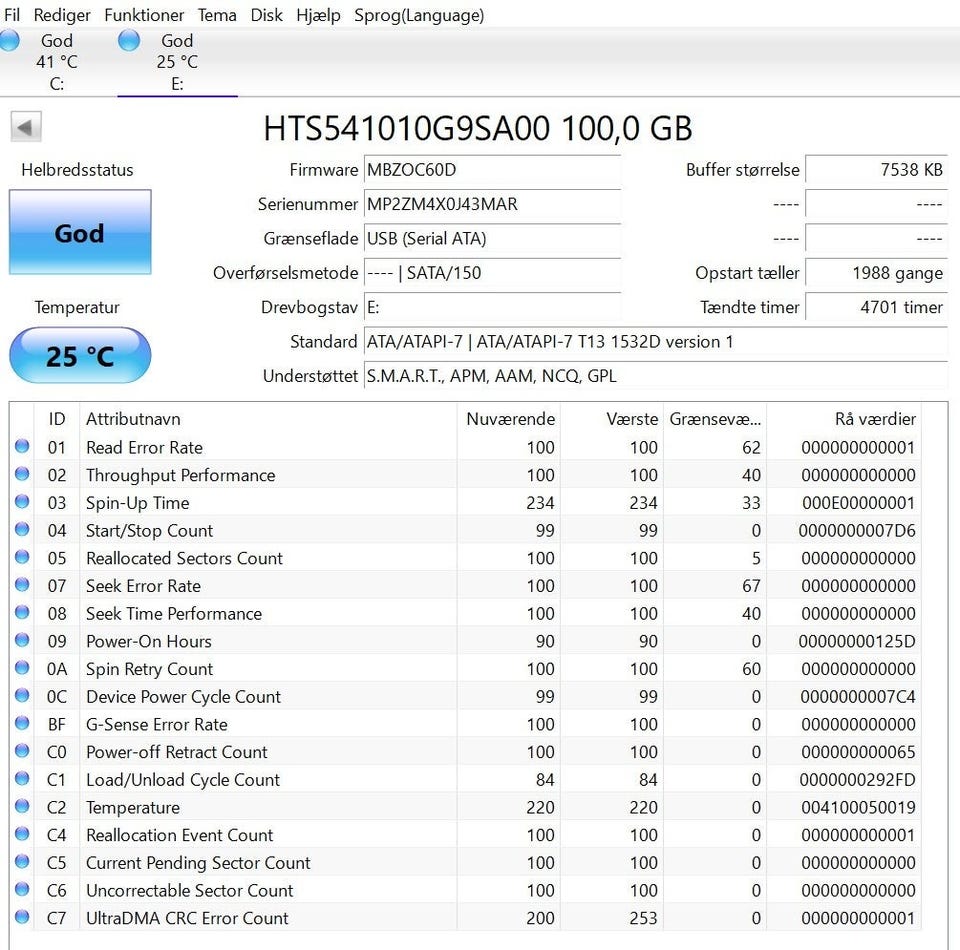Click the E: drive status orb

[x=129, y=41]
